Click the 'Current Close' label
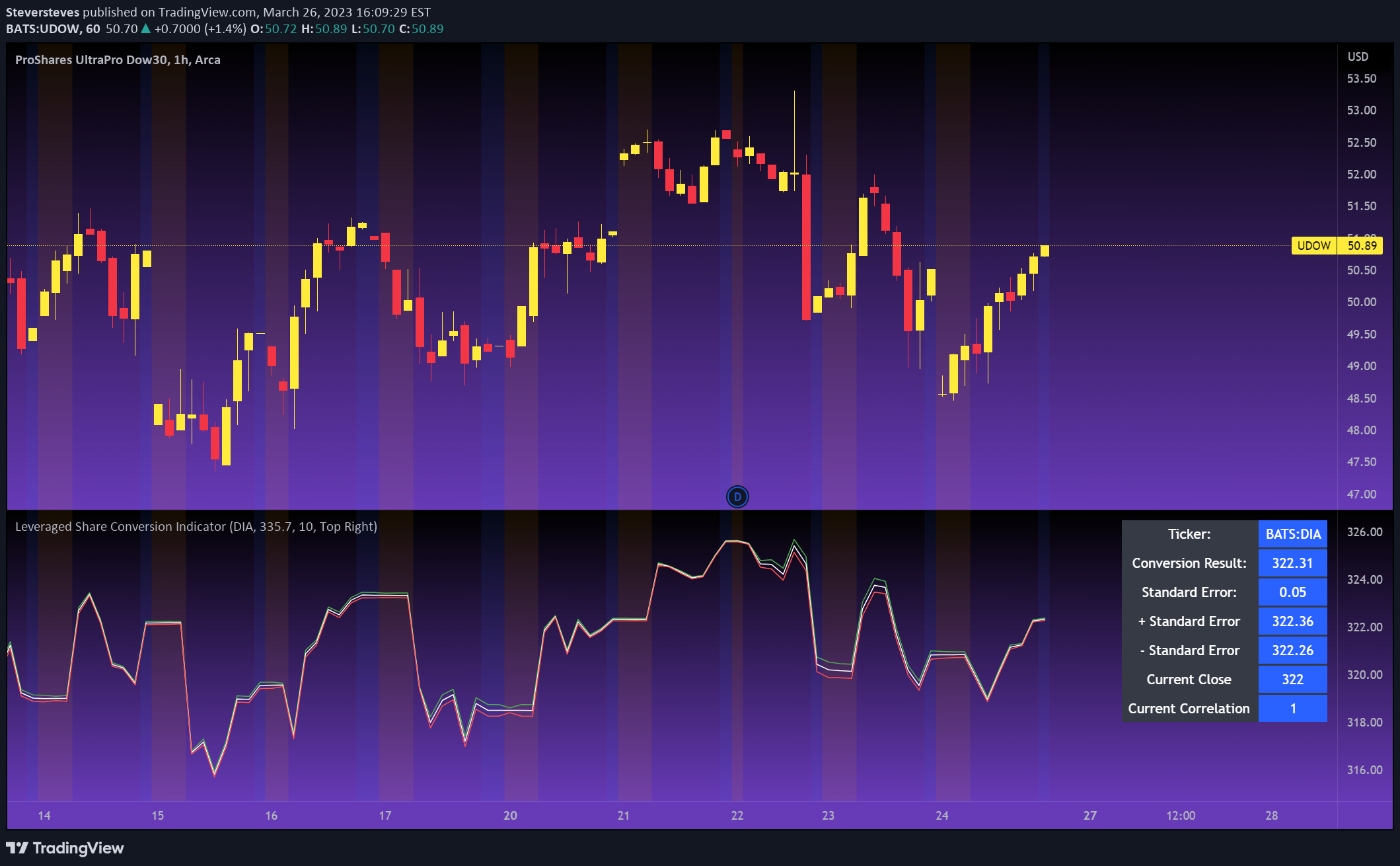The height and width of the screenshot is (866, 1400). pos(1189,680)
